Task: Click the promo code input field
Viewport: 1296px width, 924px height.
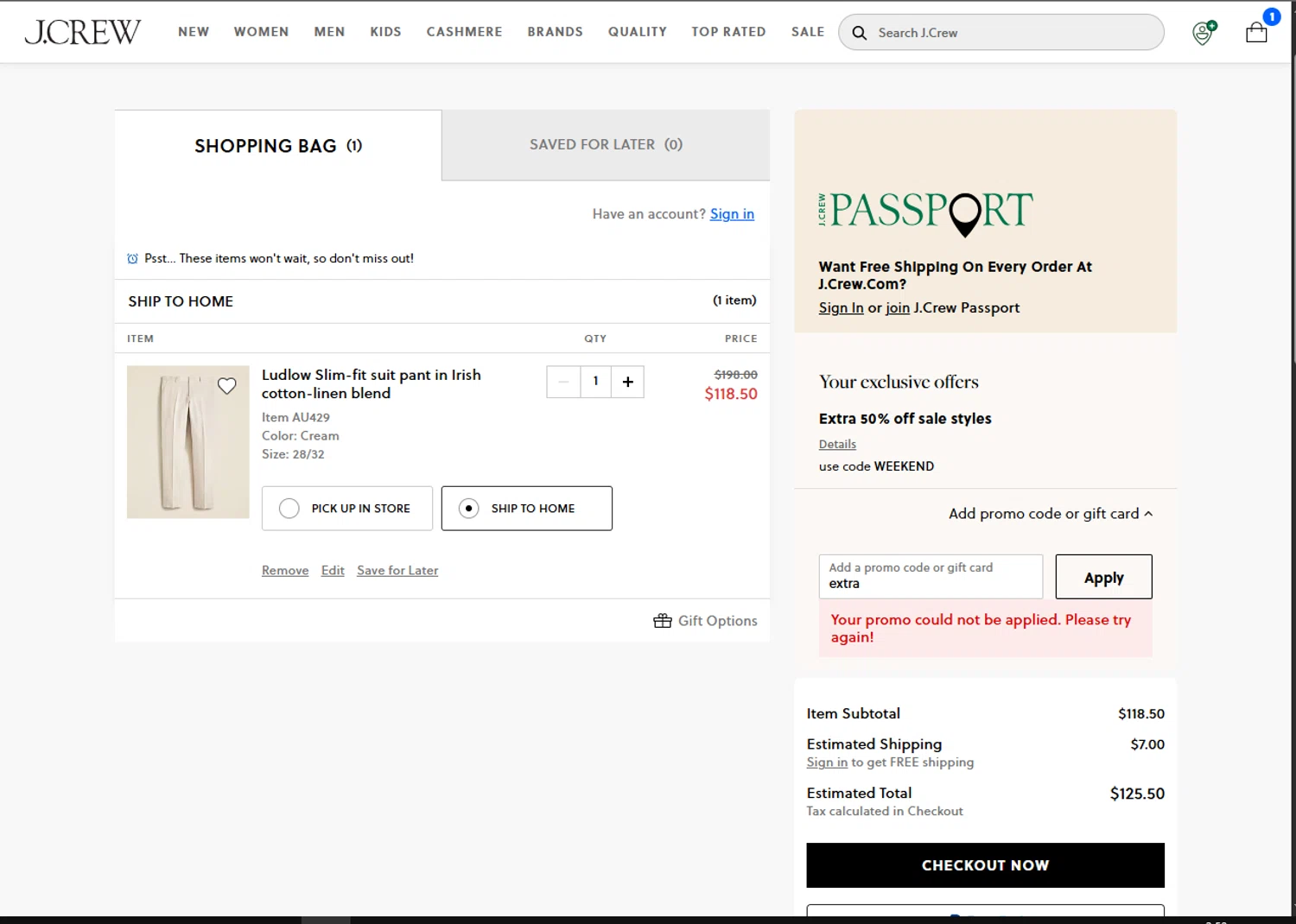Action: pyautogui.click(x=931, y=577)
